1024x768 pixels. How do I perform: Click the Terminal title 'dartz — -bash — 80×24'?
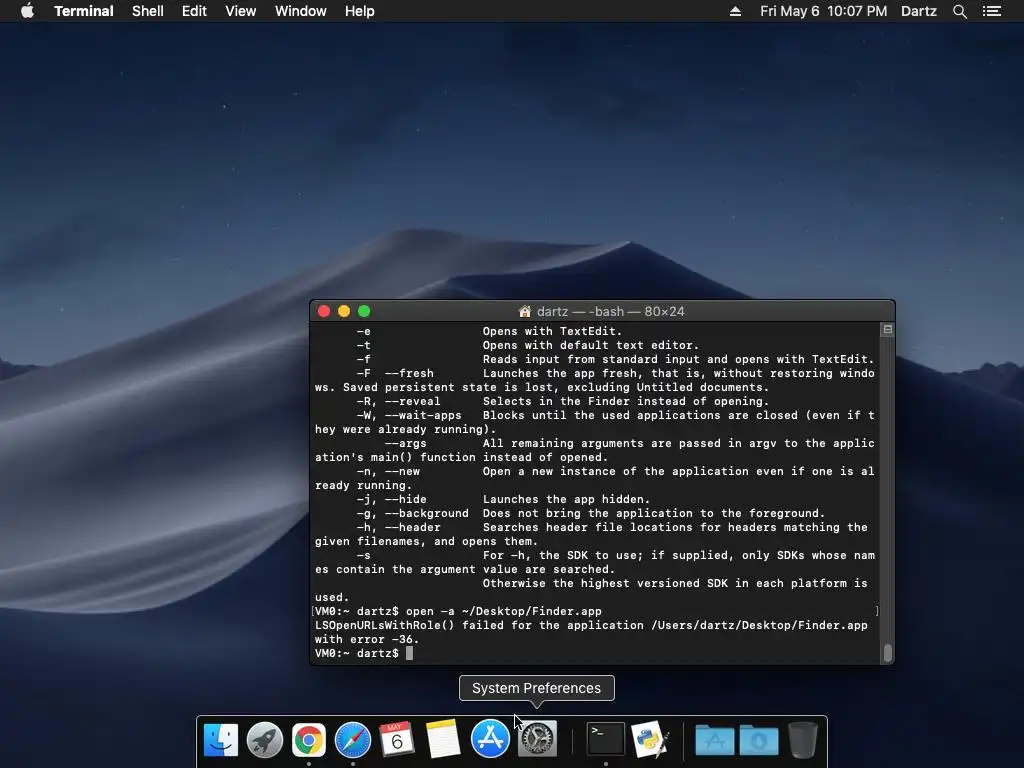[x=611, y=312]
